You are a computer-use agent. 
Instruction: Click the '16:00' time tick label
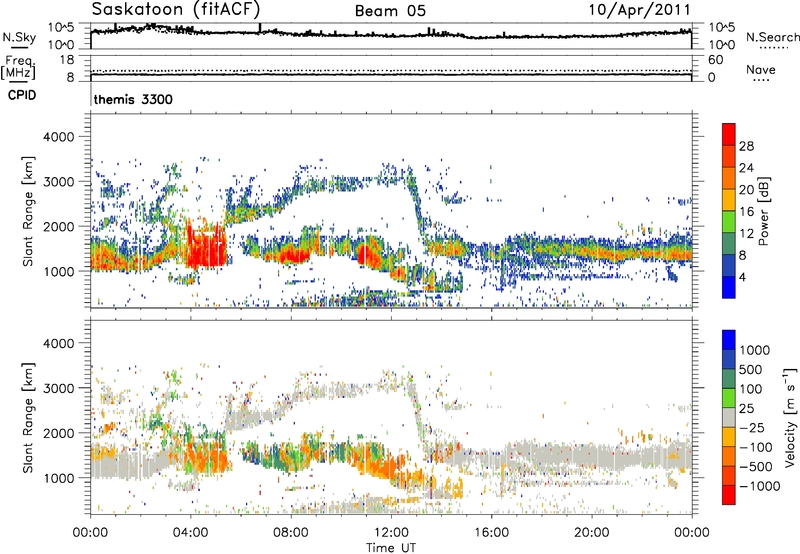491,533
